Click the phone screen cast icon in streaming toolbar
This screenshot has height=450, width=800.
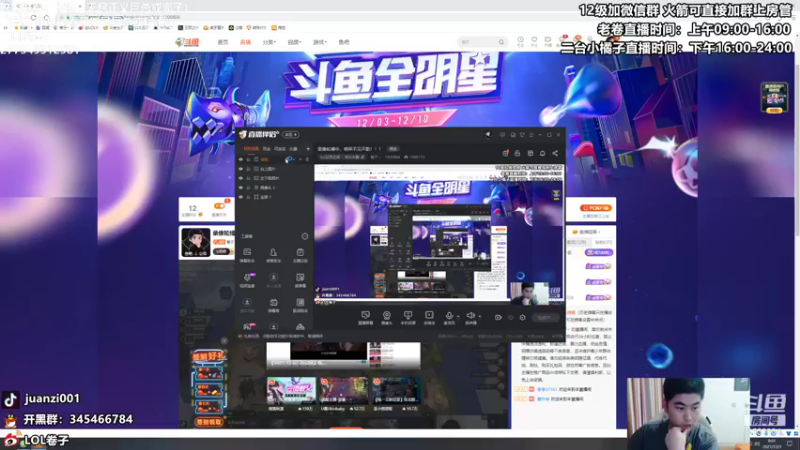[408, 317]
